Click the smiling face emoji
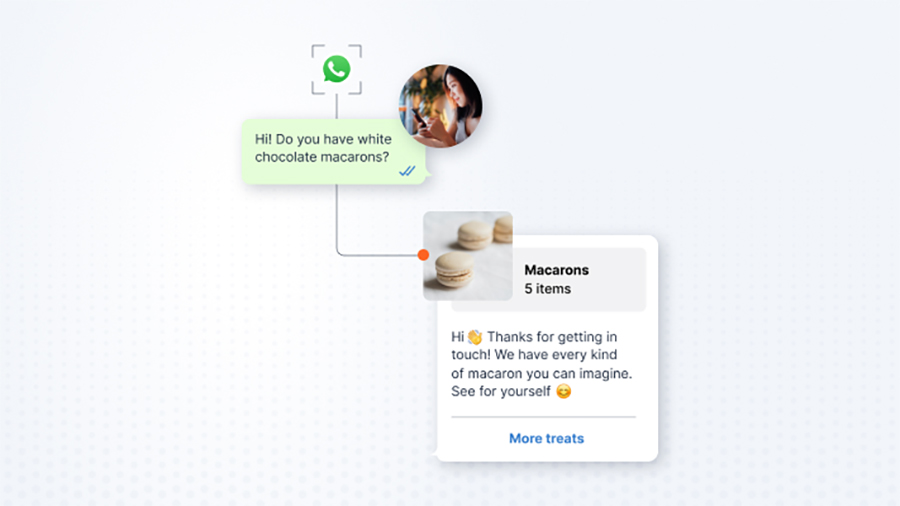 point(564,391)
